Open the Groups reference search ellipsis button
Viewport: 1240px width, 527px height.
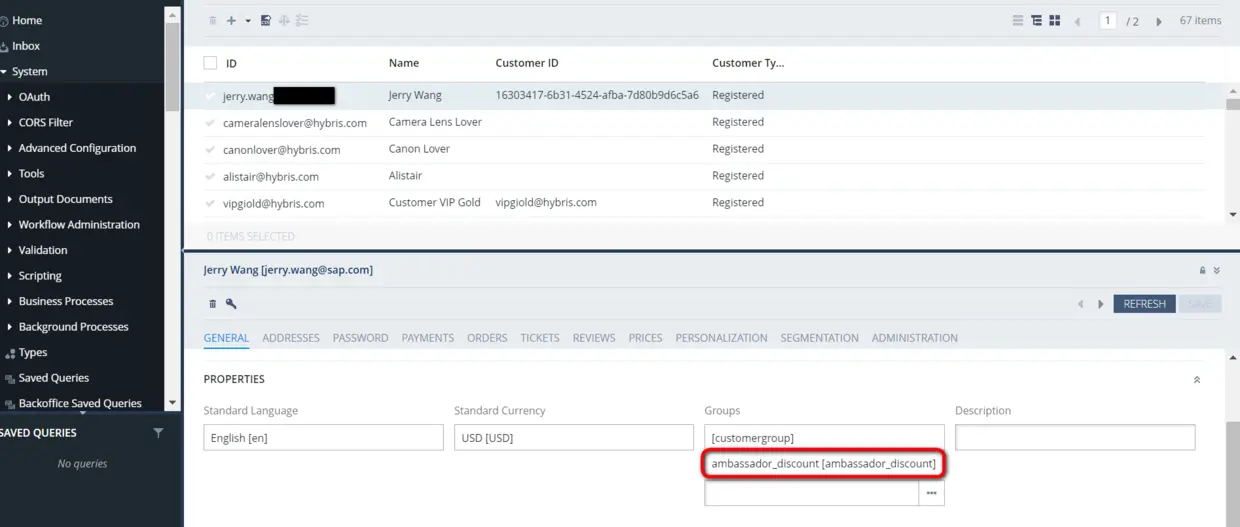point(932,493)
